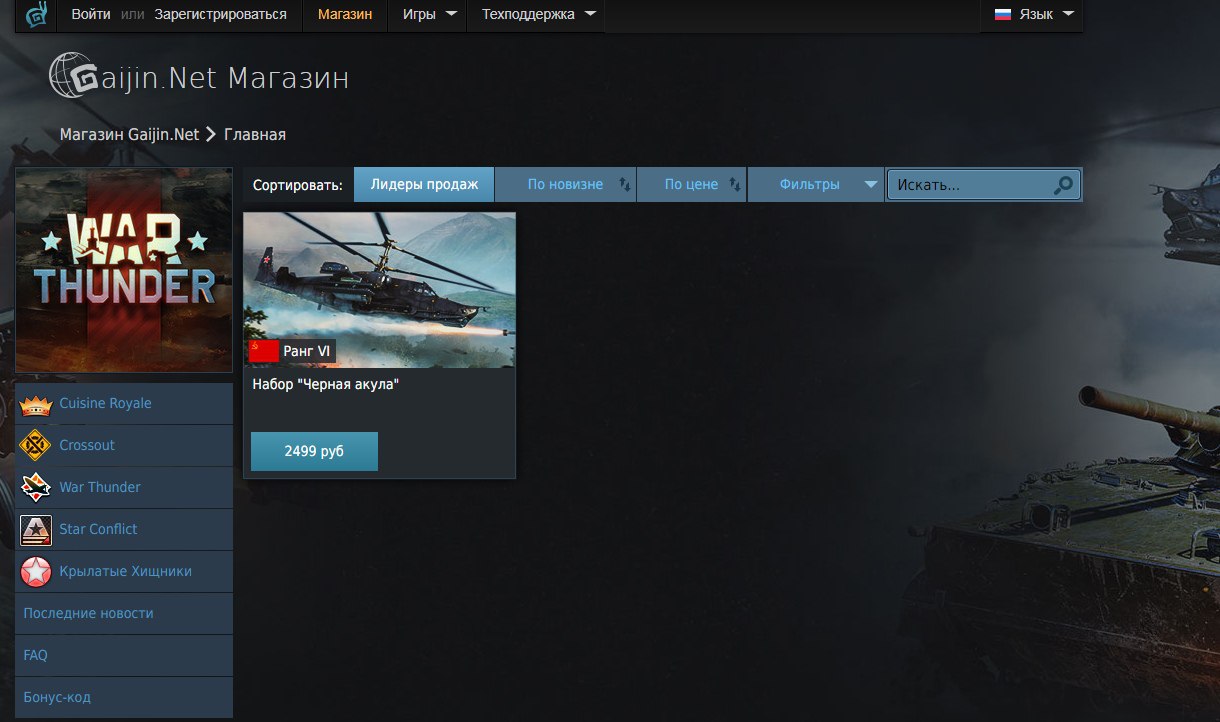Sort items by По новизне
Image resolution: width=1220 pixels, height=722 pixels.
565,184
